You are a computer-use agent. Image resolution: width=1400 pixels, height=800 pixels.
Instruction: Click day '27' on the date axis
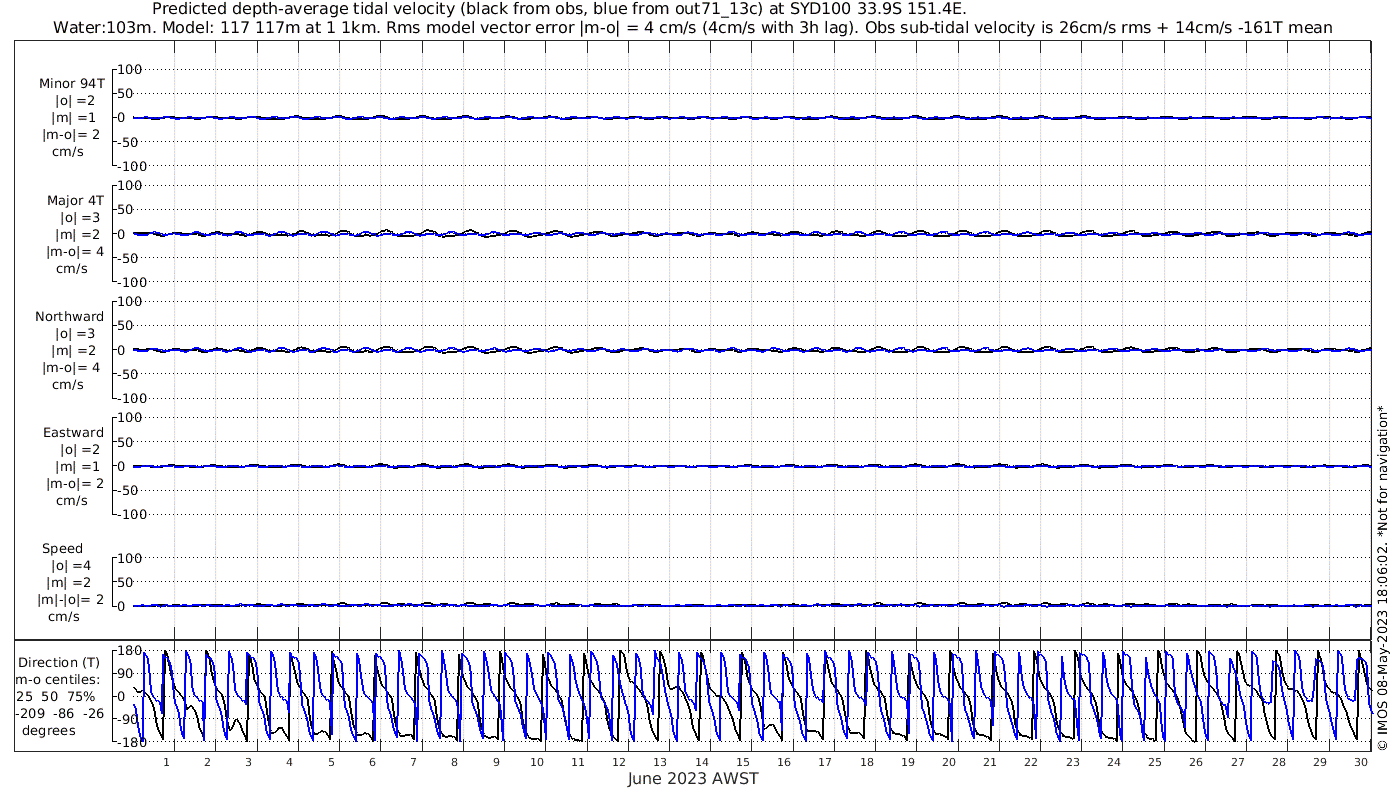(1238, 762)
